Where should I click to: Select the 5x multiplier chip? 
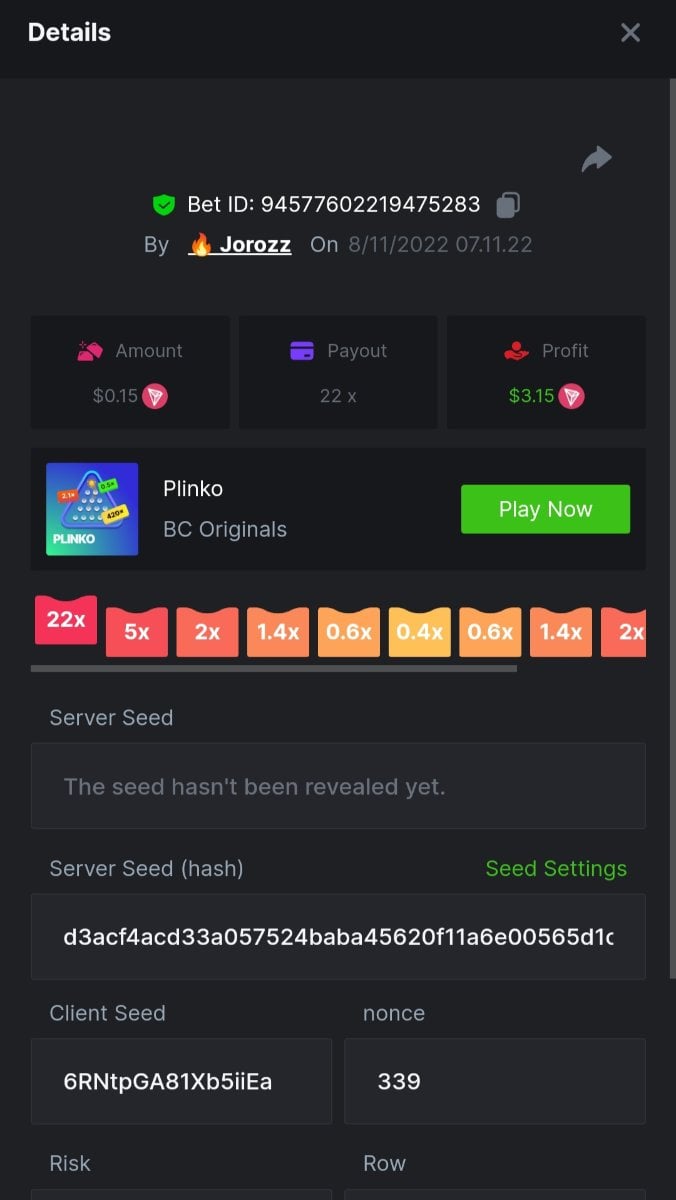click(137, 632)
